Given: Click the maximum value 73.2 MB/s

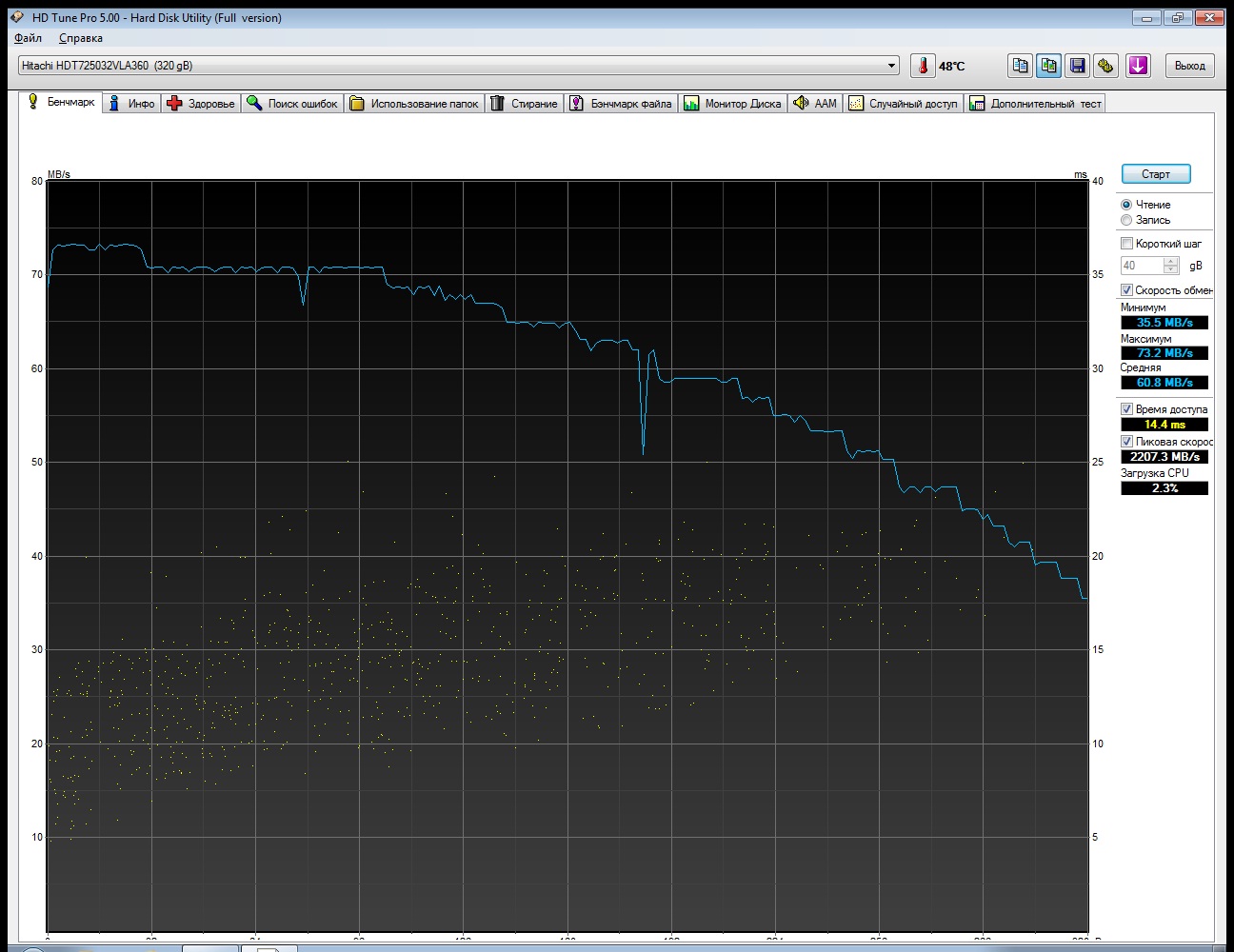Looking at the screenshot, I should 1164,353.
